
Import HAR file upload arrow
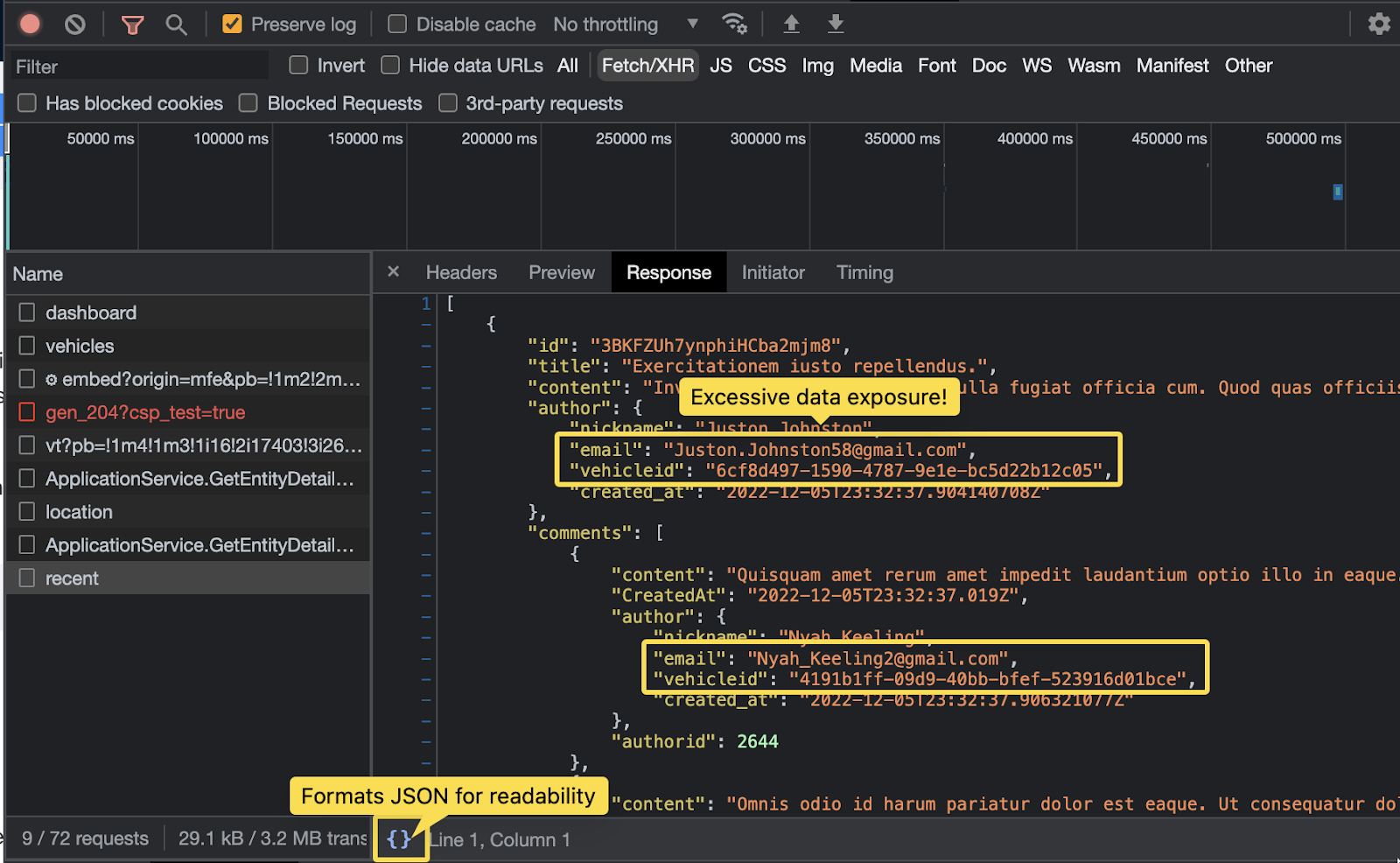pos(791,24)
